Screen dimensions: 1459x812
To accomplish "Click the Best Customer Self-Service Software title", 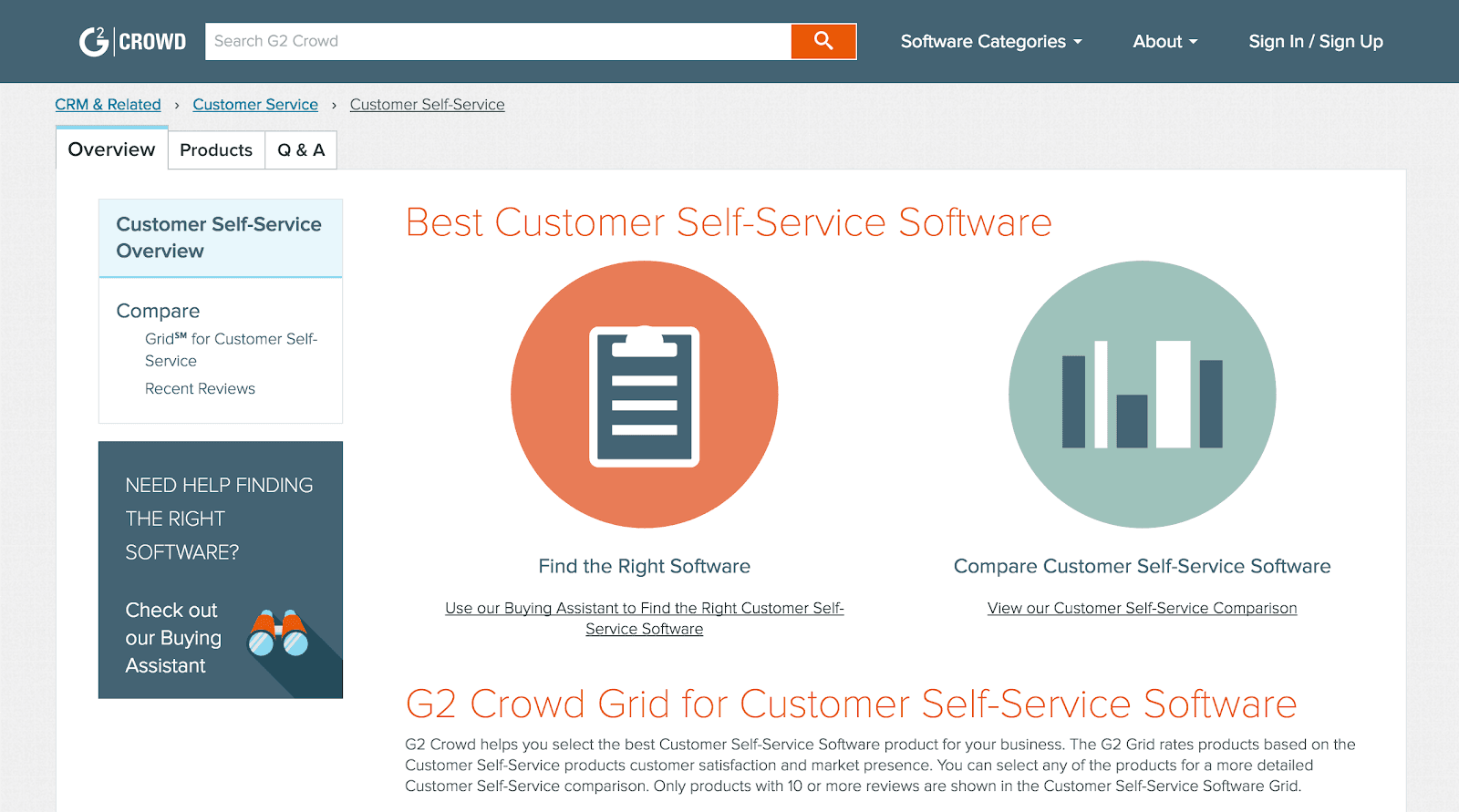I will (729, 222).
